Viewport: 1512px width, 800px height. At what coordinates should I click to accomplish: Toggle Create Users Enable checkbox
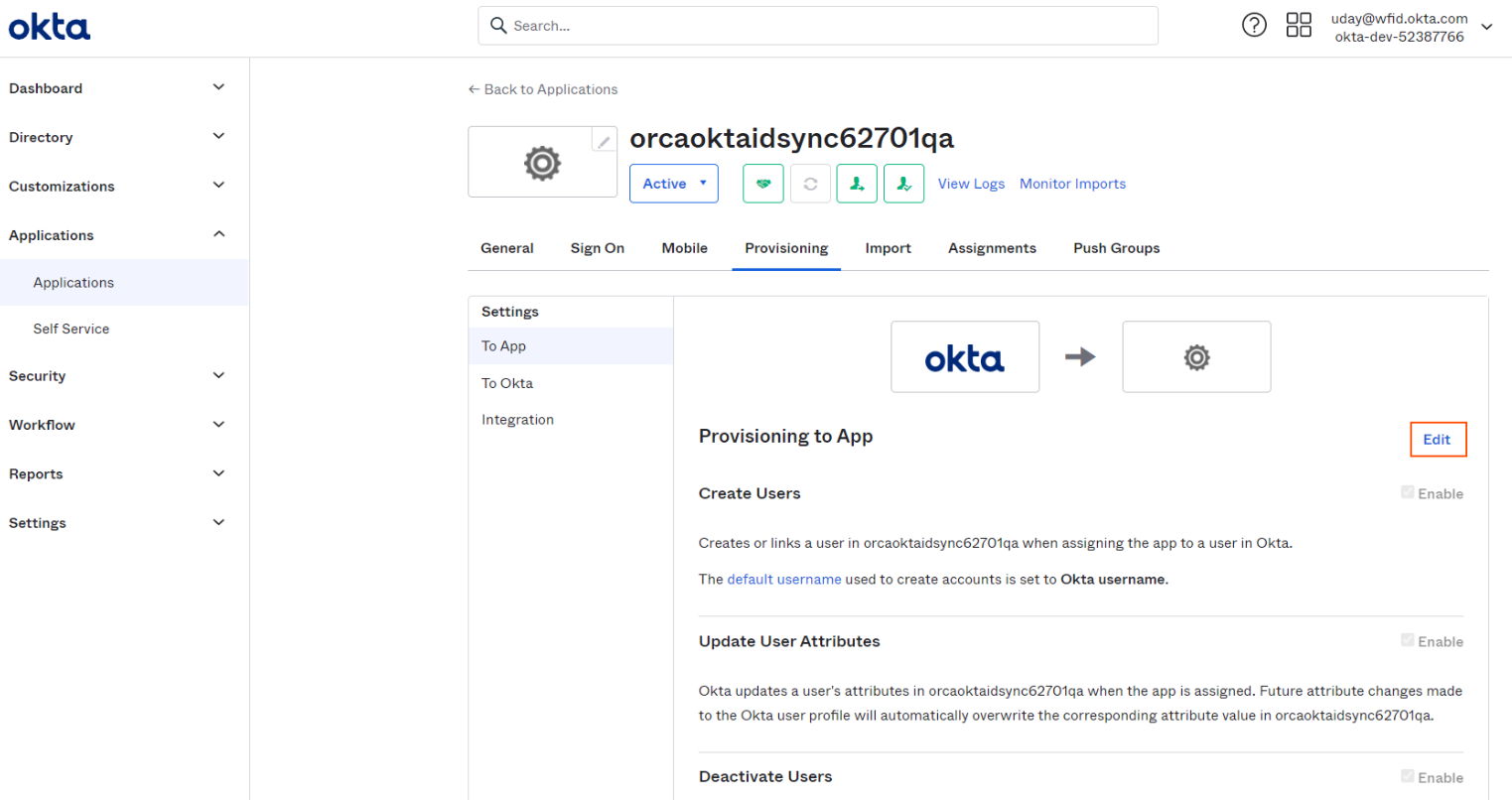click(x=1407, y=492)
